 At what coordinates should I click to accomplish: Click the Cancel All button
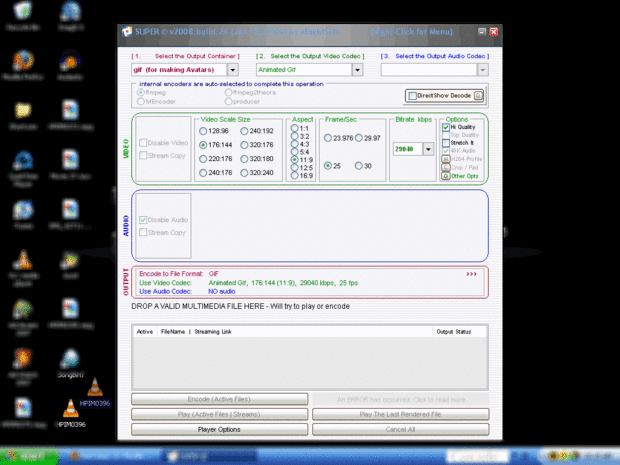pos(401,429)
